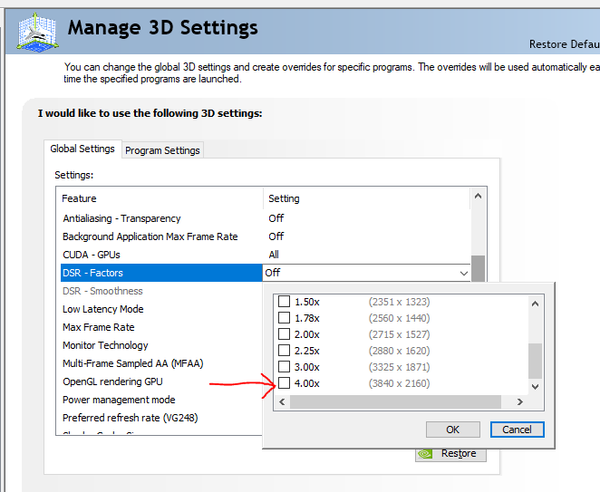Tick the 4.00x DSR factor checkbox

coord(284,383)
